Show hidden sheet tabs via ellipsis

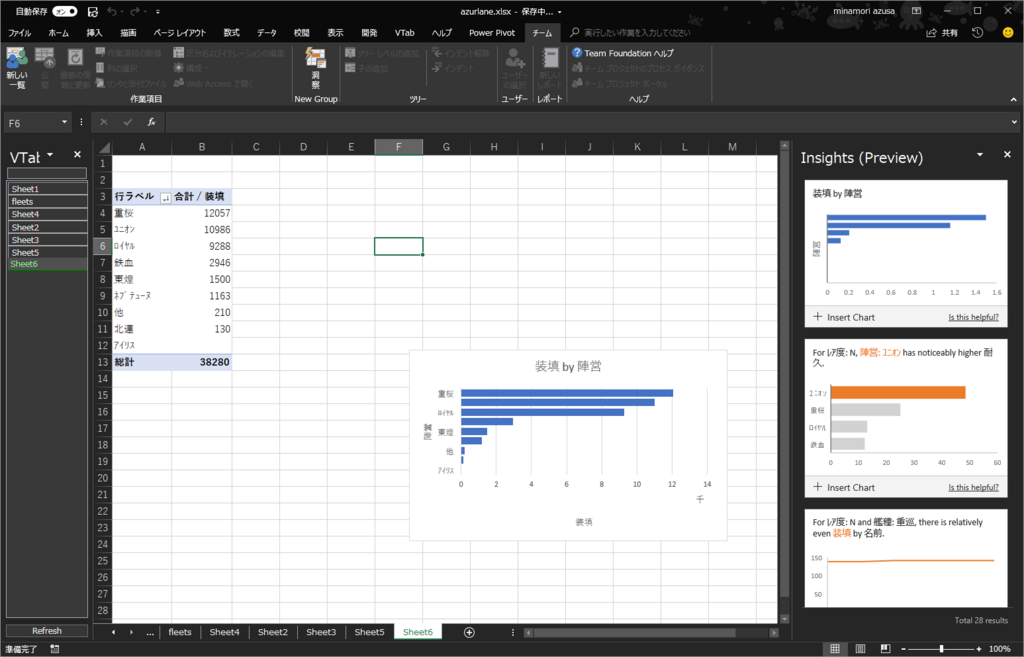pos(150,632)
